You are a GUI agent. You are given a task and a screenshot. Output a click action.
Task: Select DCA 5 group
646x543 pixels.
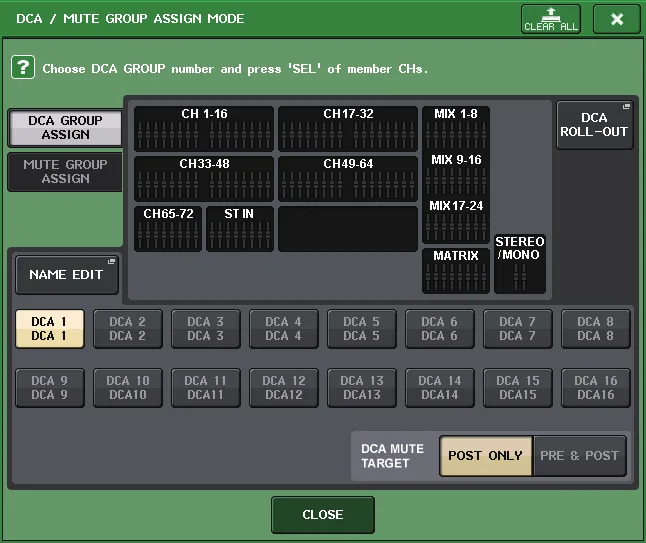[x=361, y=329]
